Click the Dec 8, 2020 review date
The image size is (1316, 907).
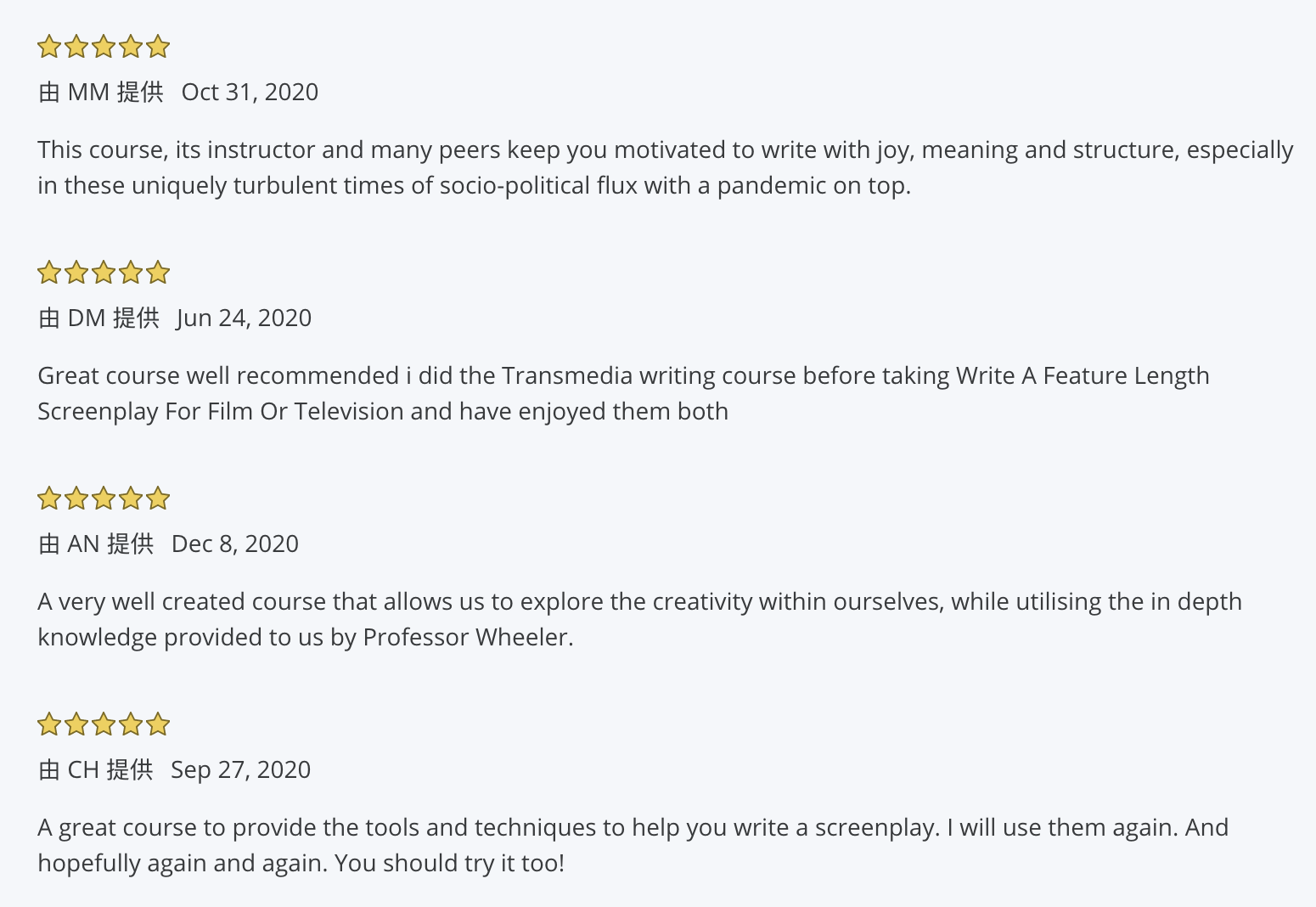(235, 544)
